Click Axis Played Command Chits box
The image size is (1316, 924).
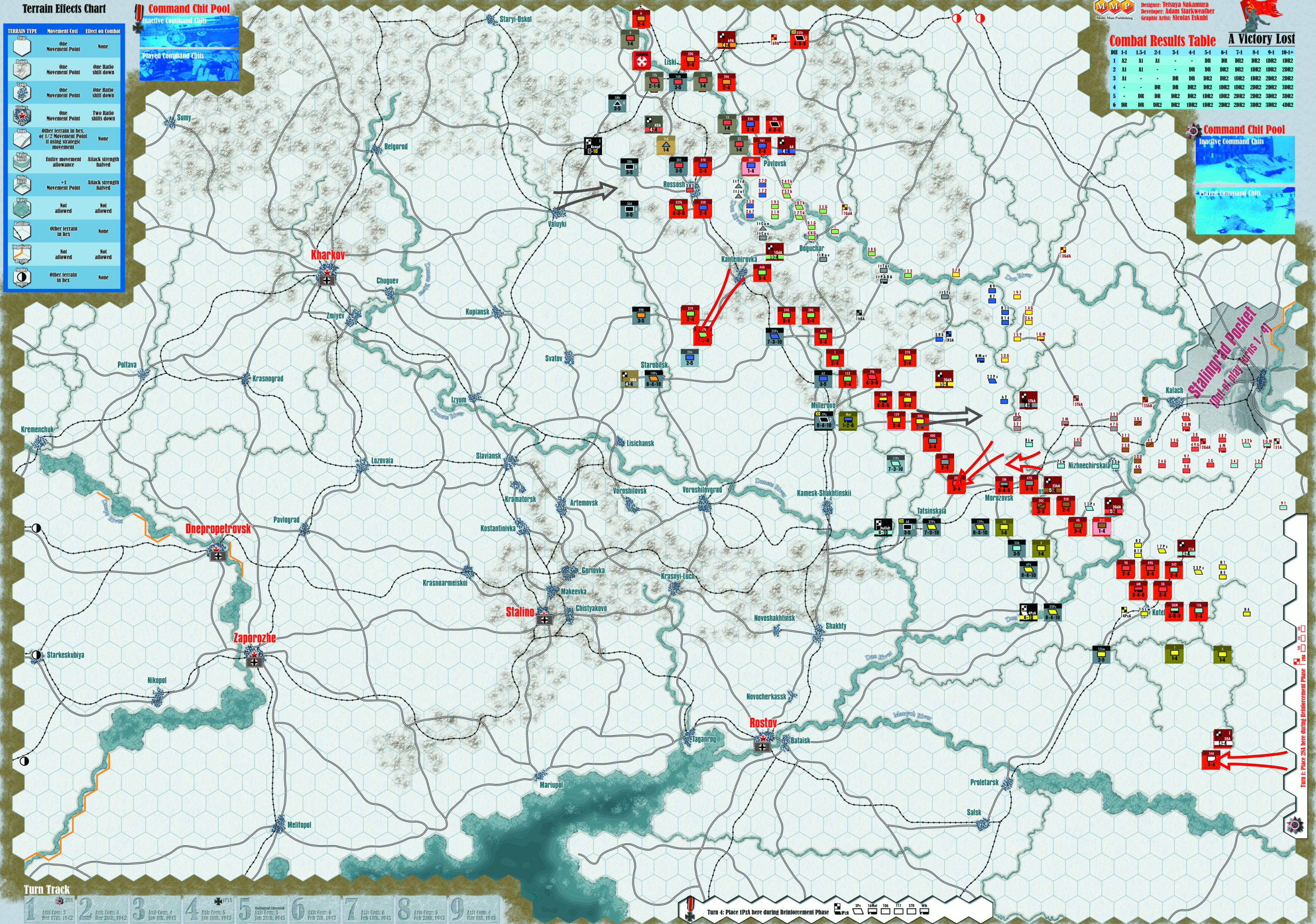190,66
